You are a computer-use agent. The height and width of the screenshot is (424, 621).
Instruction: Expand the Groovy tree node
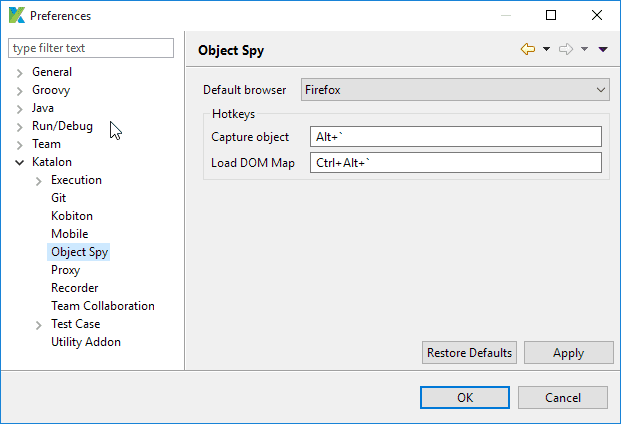(19, 91)
